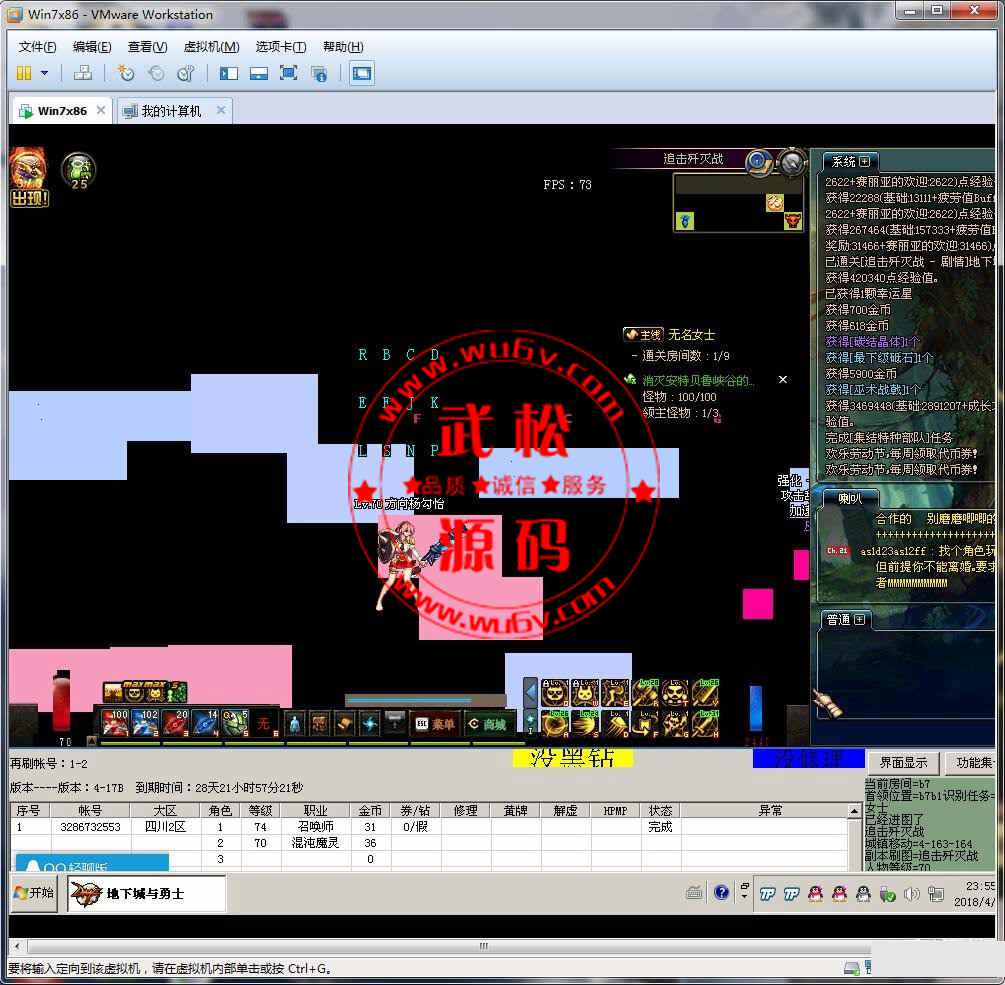The width and height of the screenshot is (1005, 985).
Task: Open the 地下城与勇士 taskbar item
Action: click(147, 894)
